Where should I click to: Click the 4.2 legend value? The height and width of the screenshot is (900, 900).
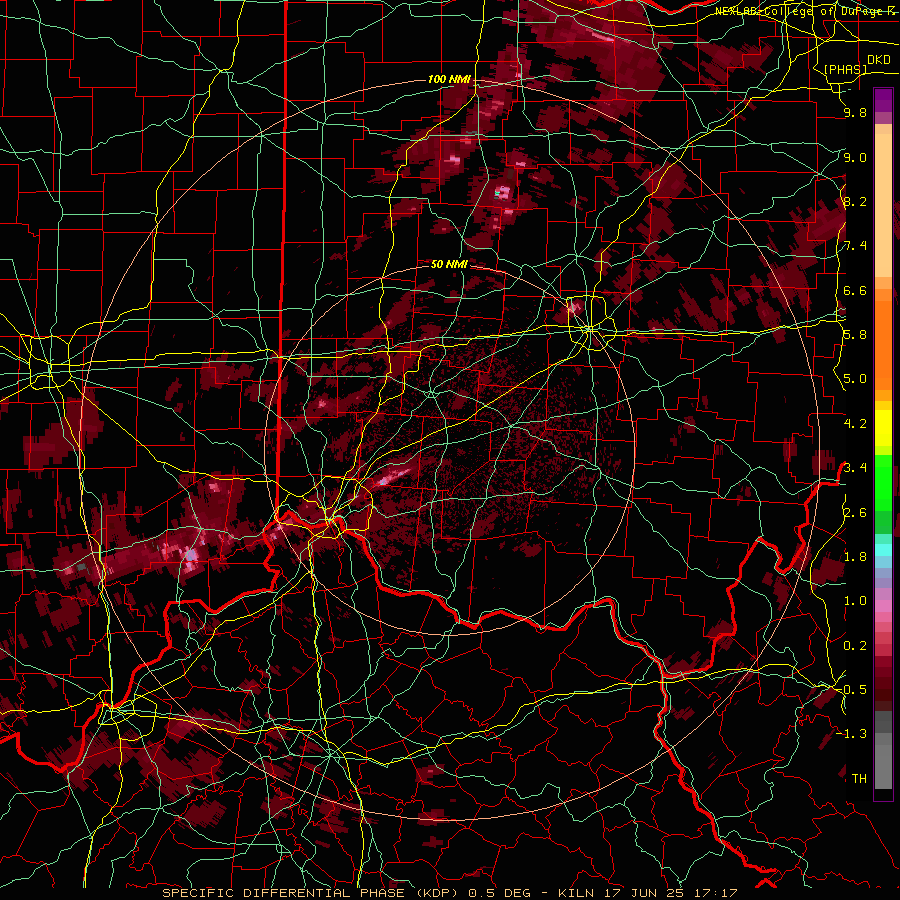[x=855, y=424]
